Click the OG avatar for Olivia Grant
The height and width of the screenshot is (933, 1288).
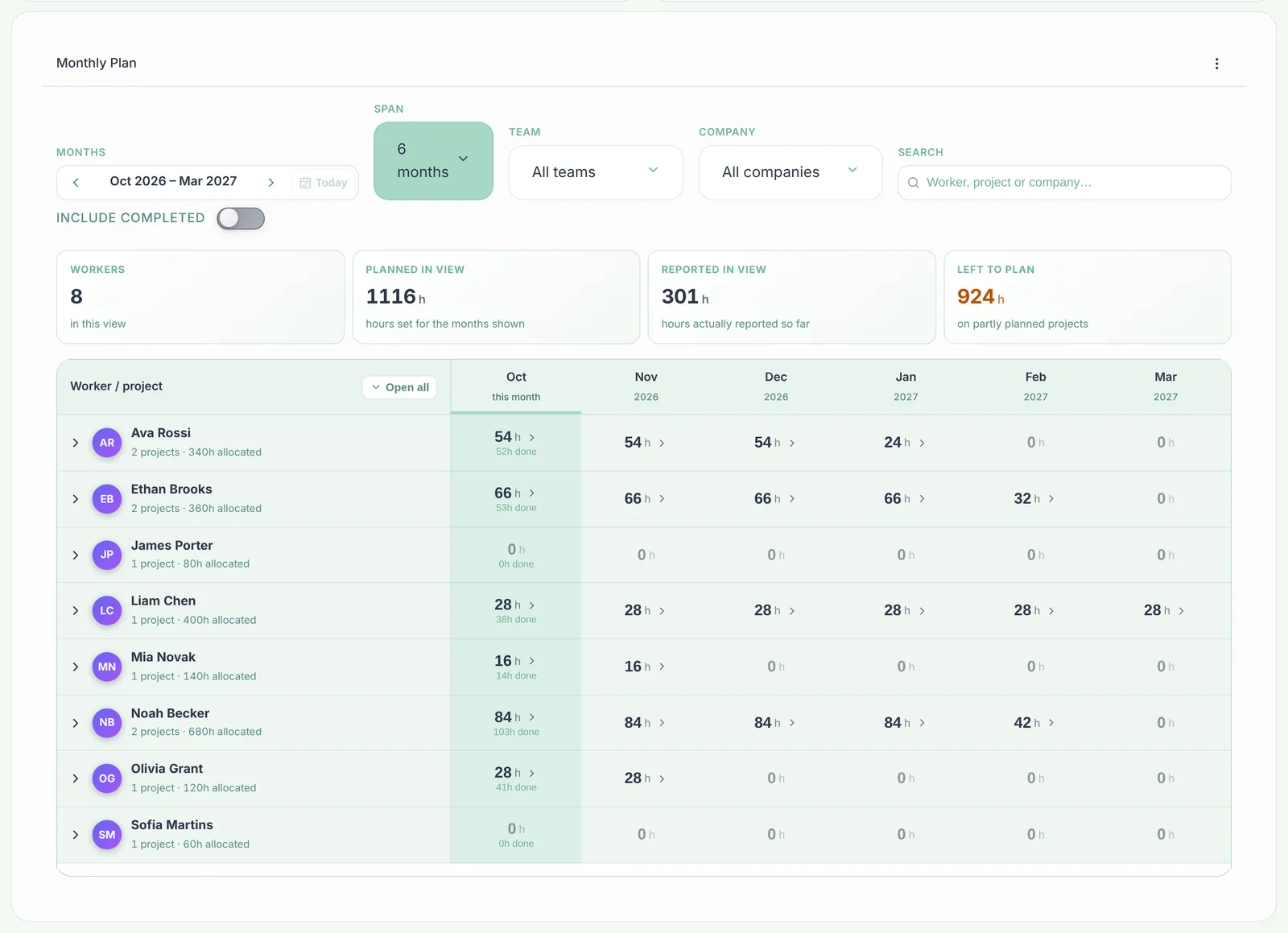[x=107, y=778]
